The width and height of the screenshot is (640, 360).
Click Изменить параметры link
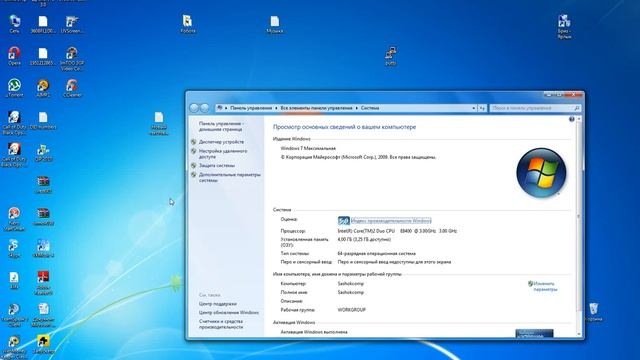click(x=545, y=286)
